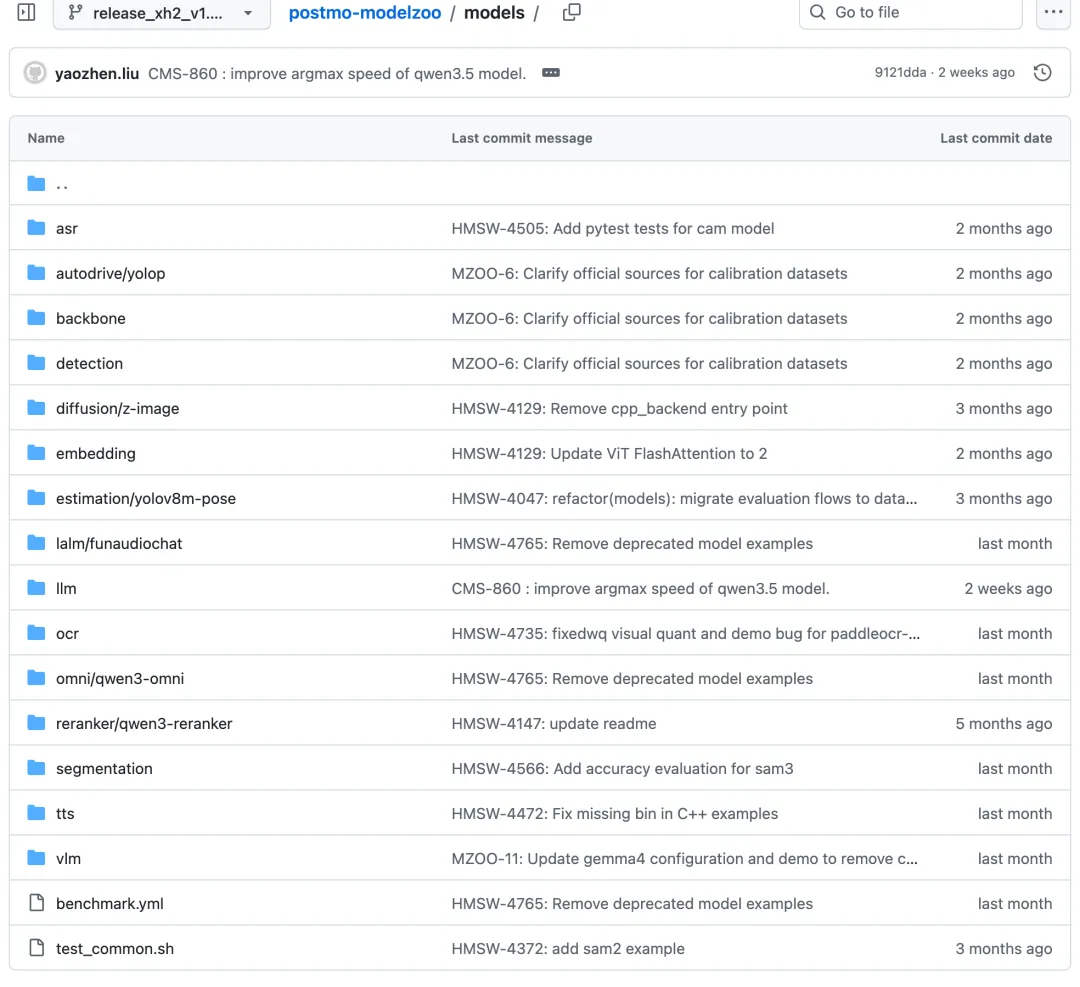Image resolution: width=1080 pixels, height=987 pixels.
Task: Click the llm folder icon
Action: coord(36,588)
